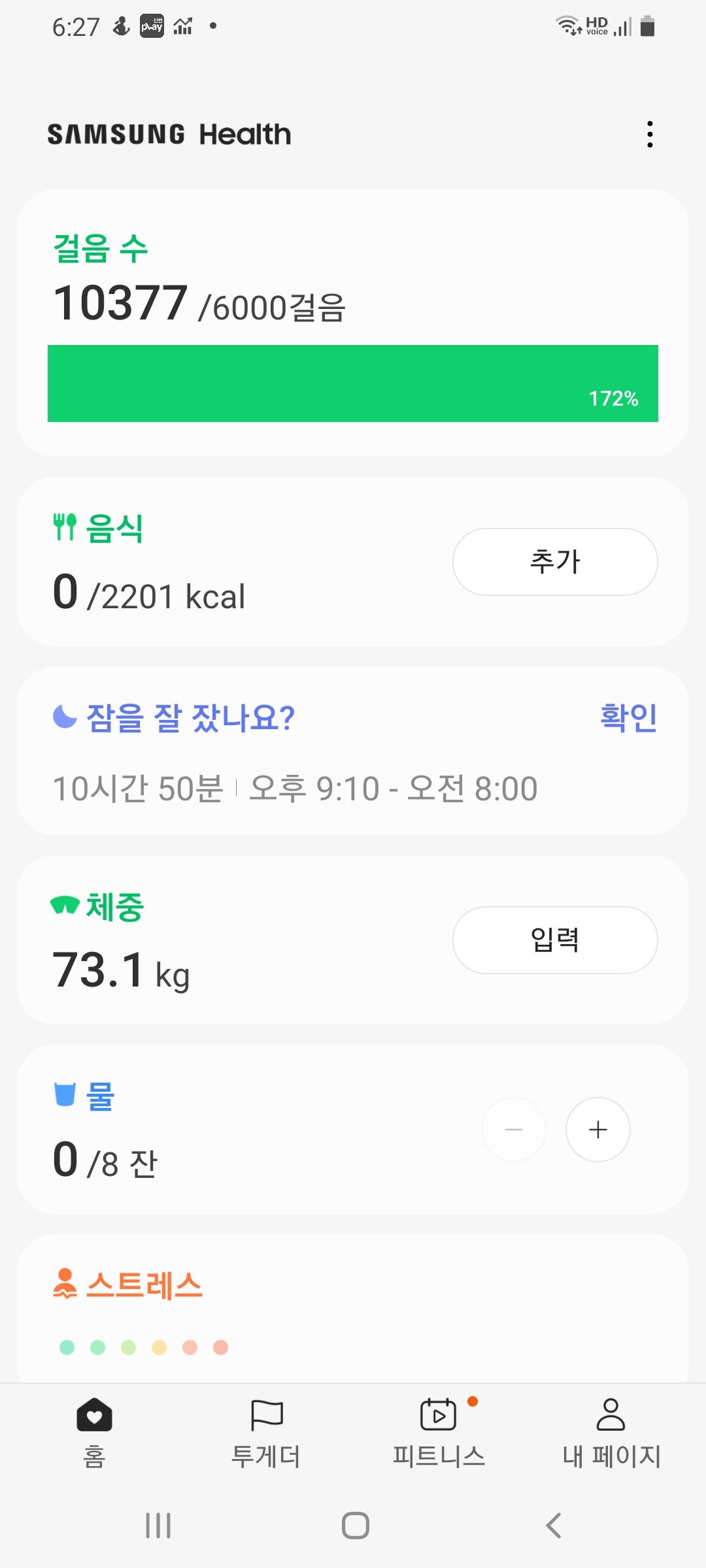Tap the crescent moon sleep icon
The height and width of the screenshot is (1568, 706).
65,717
